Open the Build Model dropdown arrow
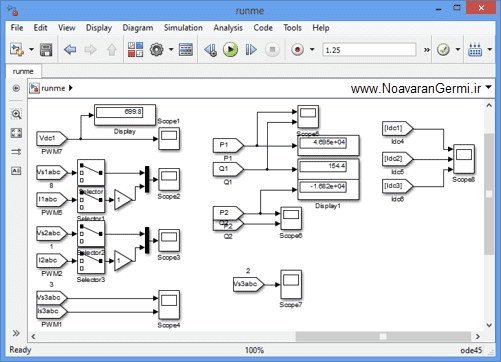This screenshot has height=362, width=501. tap(490, 50)
